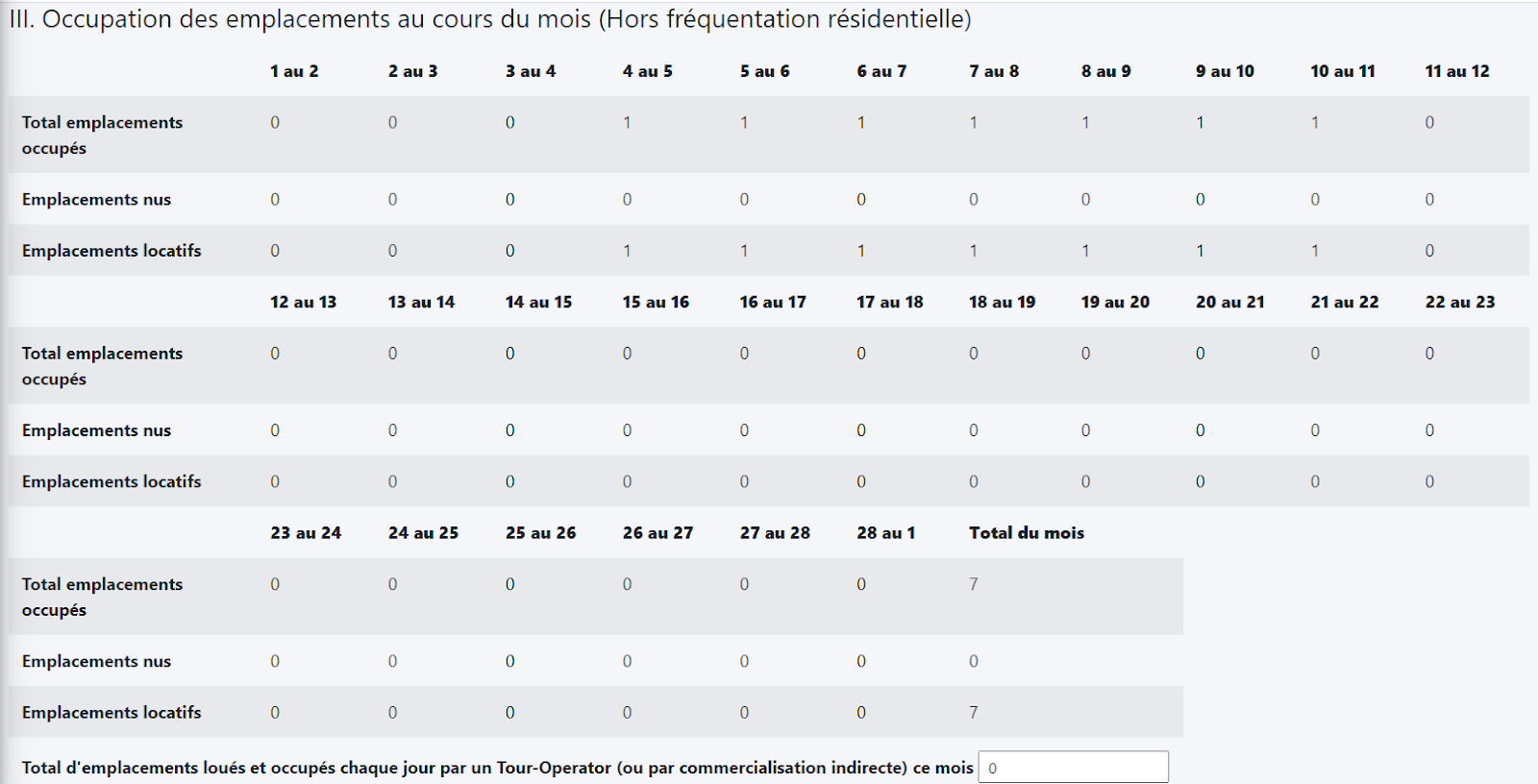1538x784 pixels.
Task: Select Total emplacements occupés value for '20 au 21'
Action: point(1201,354)
